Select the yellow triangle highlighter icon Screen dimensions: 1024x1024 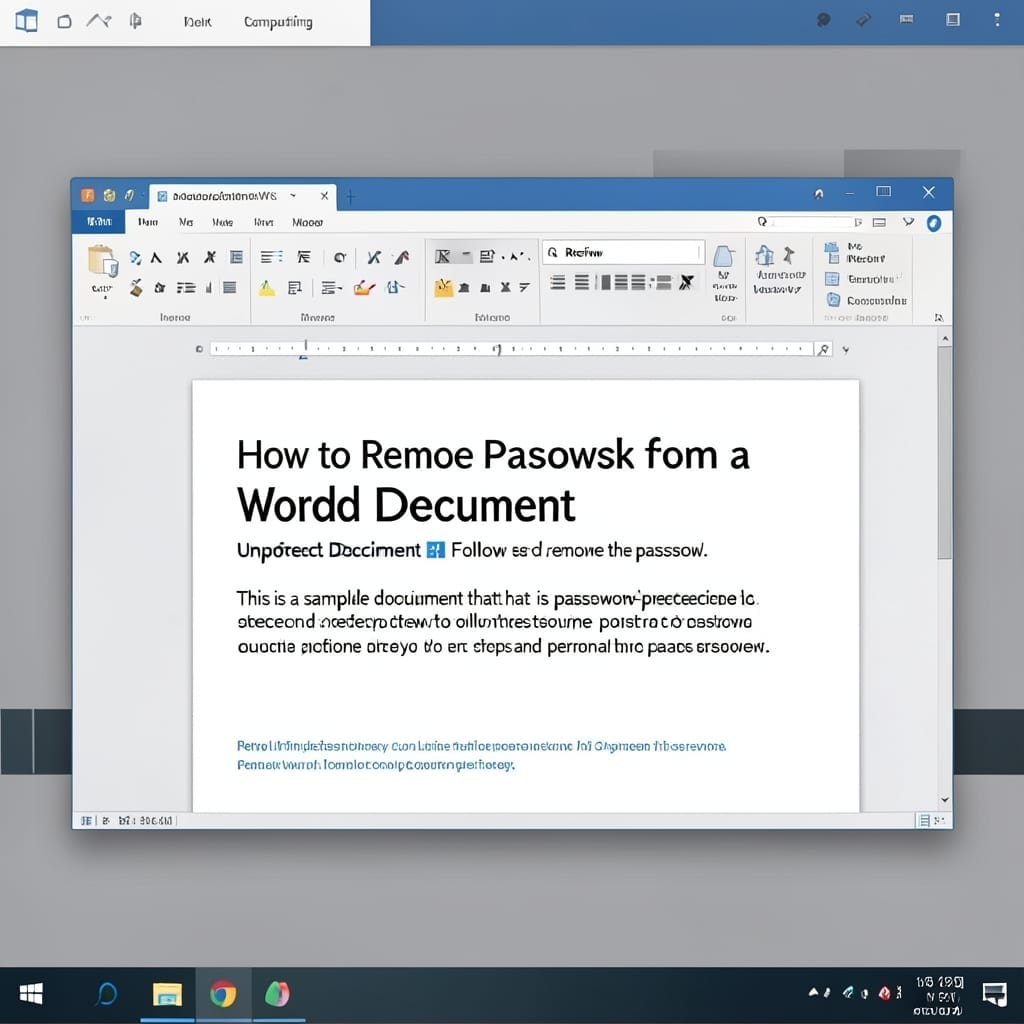coord(266,288)
